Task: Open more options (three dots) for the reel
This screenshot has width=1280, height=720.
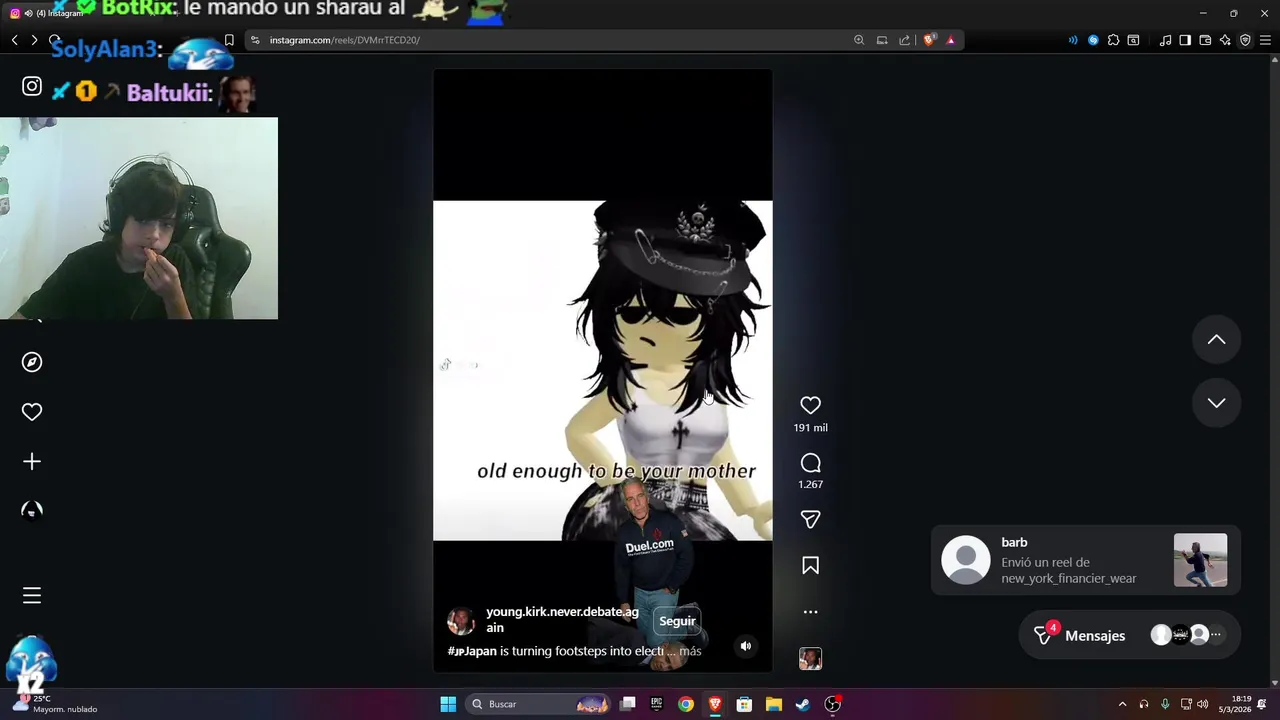Action: [810, 612]
